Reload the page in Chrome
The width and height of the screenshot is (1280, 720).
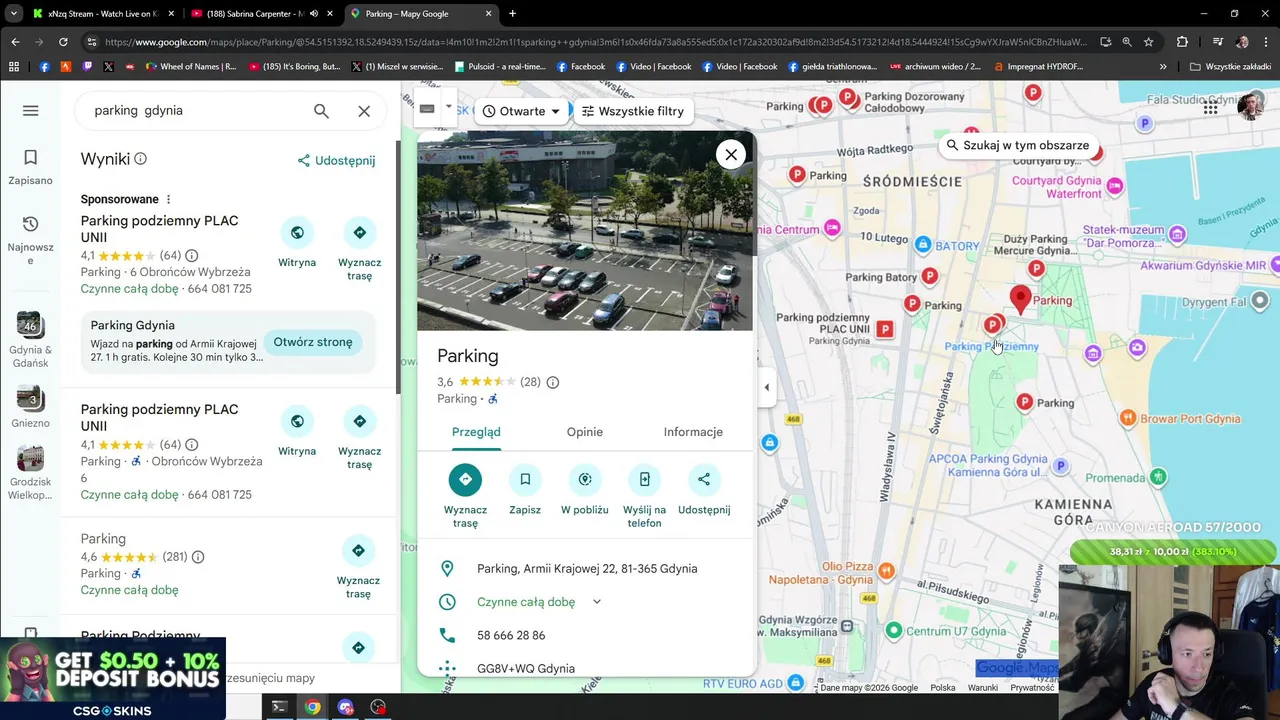(63, 42)
